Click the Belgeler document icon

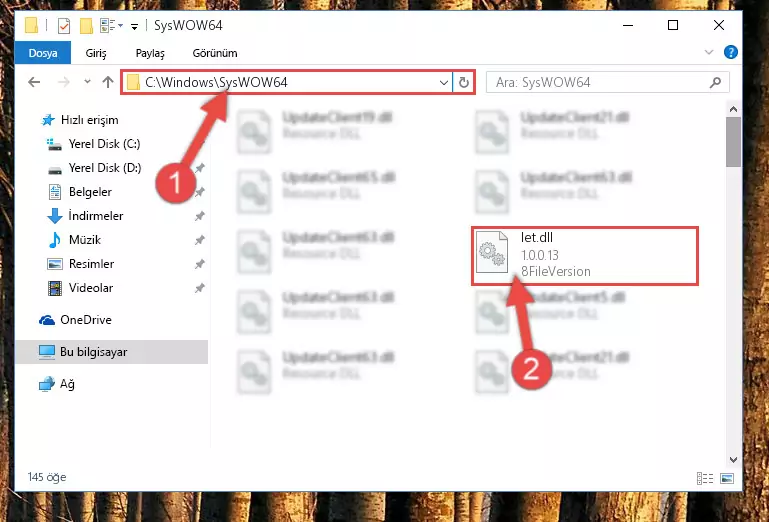(x=54, y=192)
